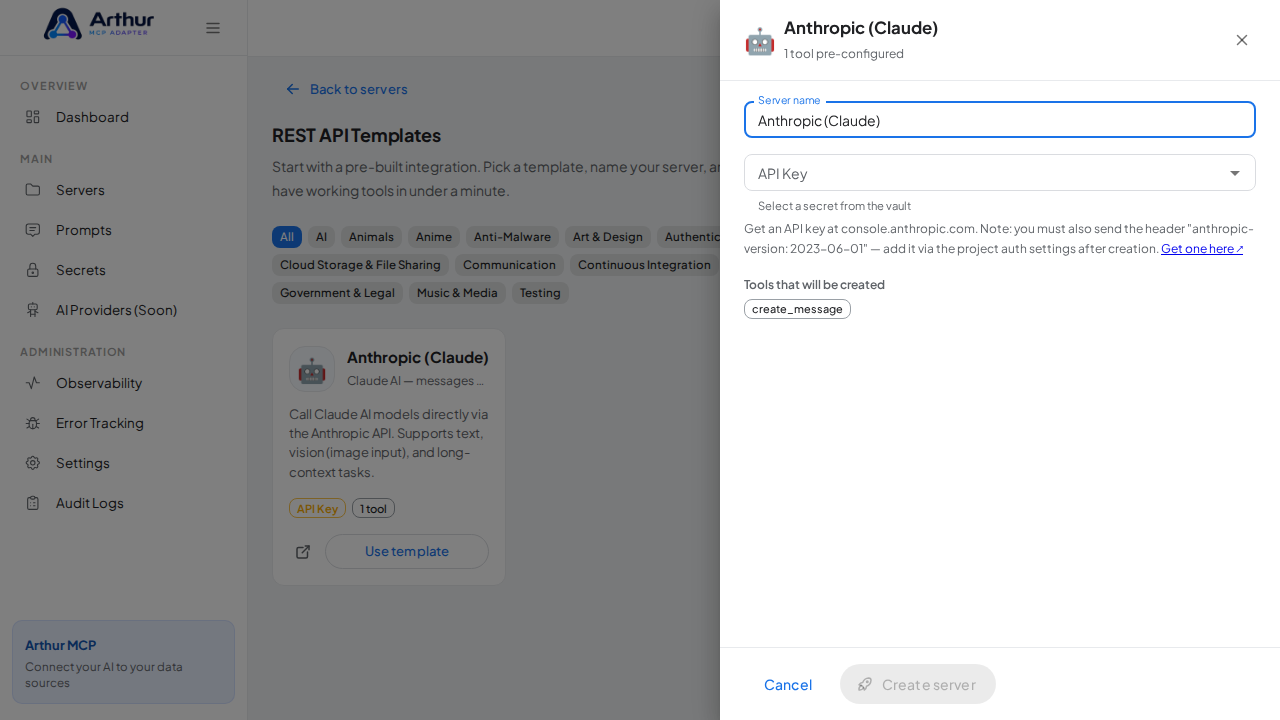Filter by Government & Legal category
This screenshot has width=1280, height=720.
click(337, 293)
